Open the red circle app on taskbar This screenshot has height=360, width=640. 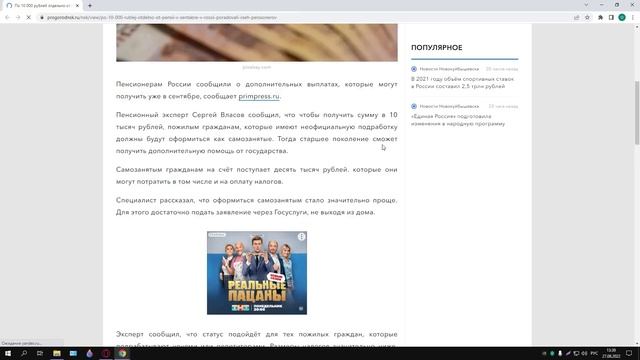point(106,353)
